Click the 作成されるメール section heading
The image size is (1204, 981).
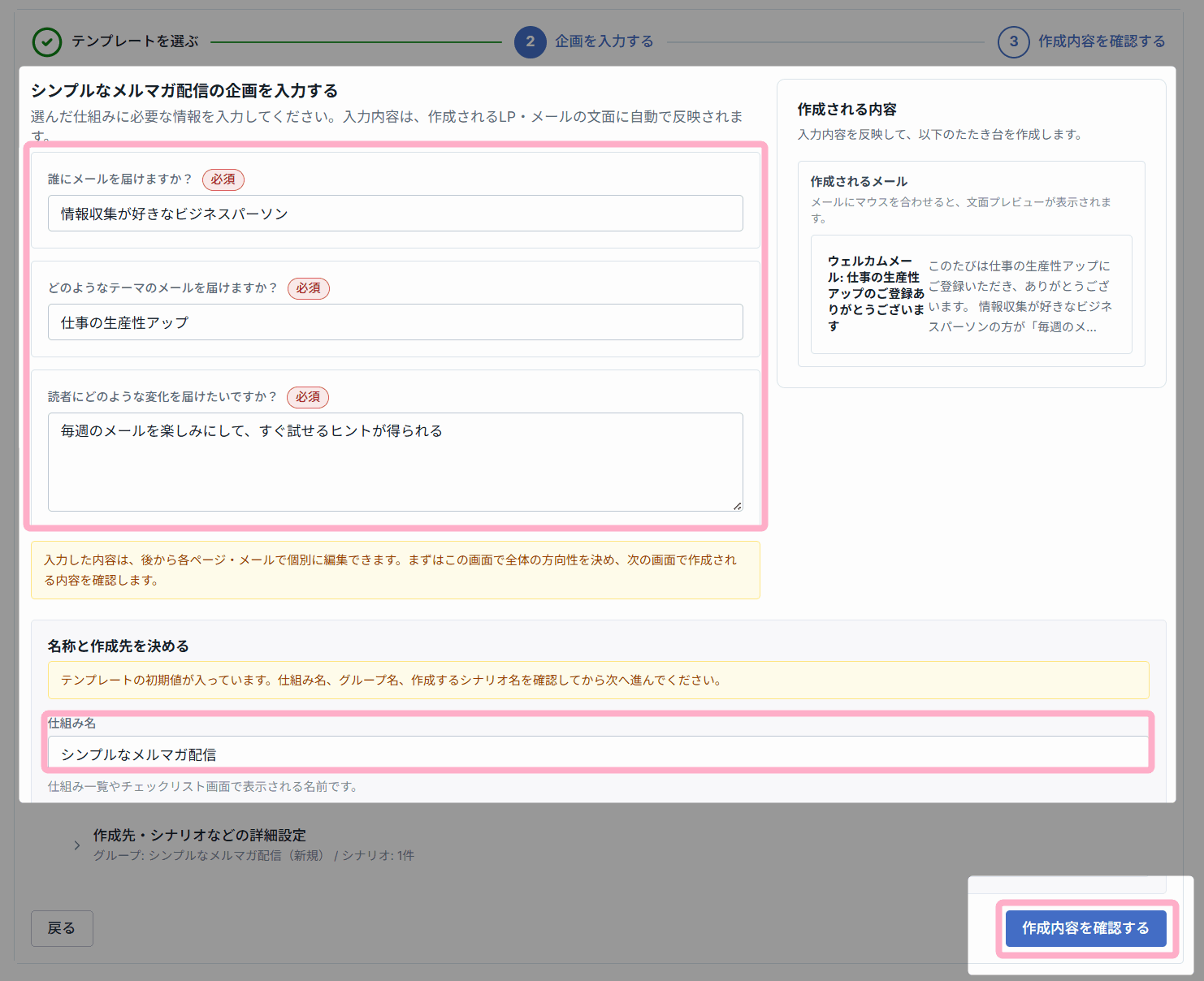click(859, 182)
